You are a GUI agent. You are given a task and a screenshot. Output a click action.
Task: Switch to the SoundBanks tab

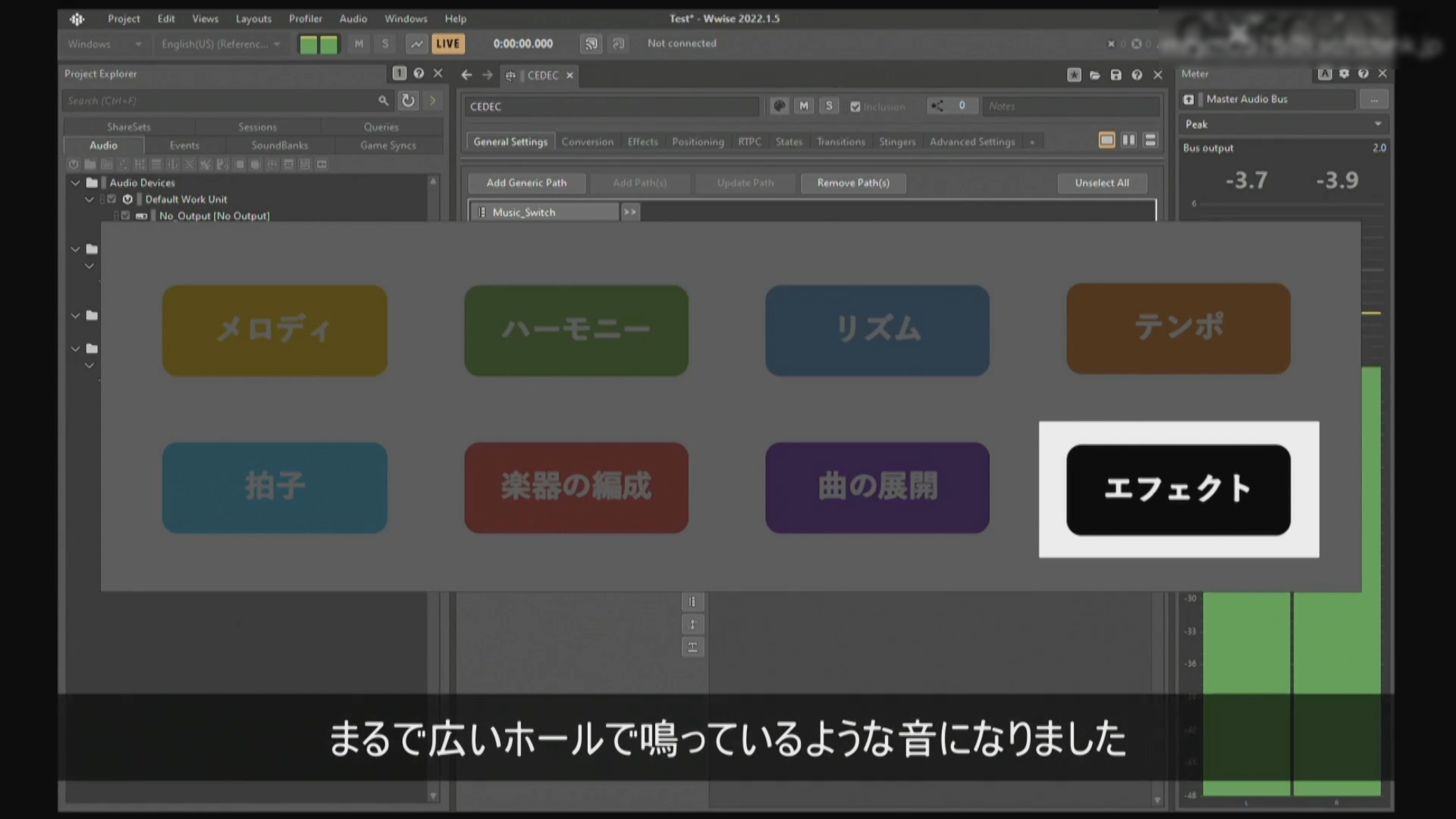[x=280, y=145]
